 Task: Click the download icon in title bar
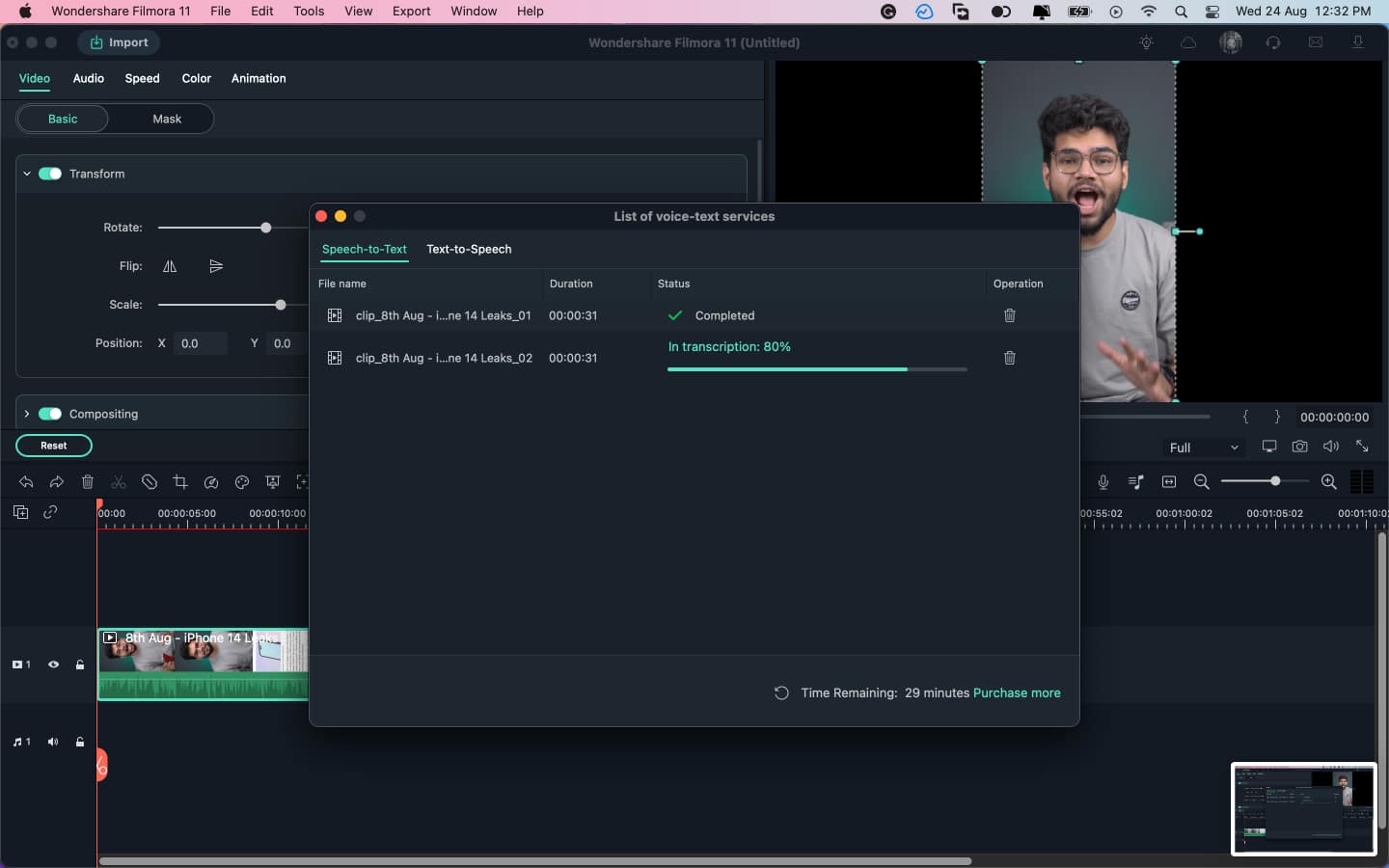(x=1358, y=42)
